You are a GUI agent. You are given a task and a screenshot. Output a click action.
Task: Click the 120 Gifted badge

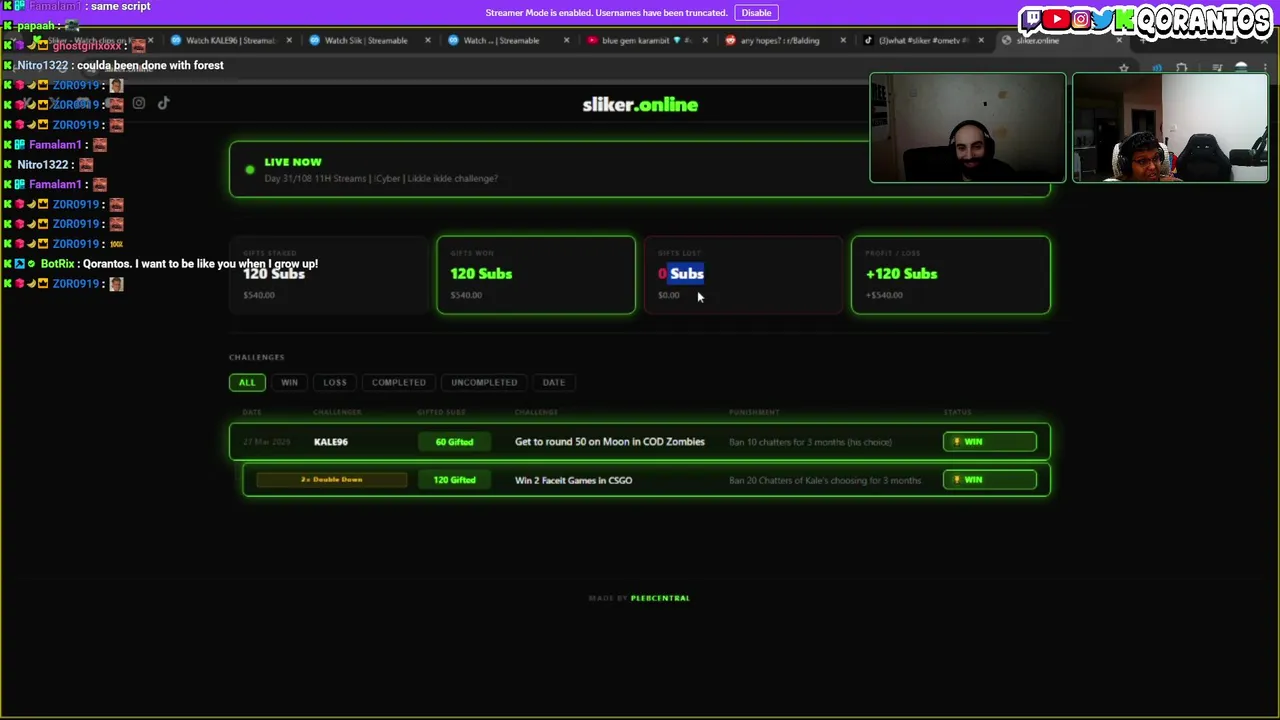(x=454, y=480)
